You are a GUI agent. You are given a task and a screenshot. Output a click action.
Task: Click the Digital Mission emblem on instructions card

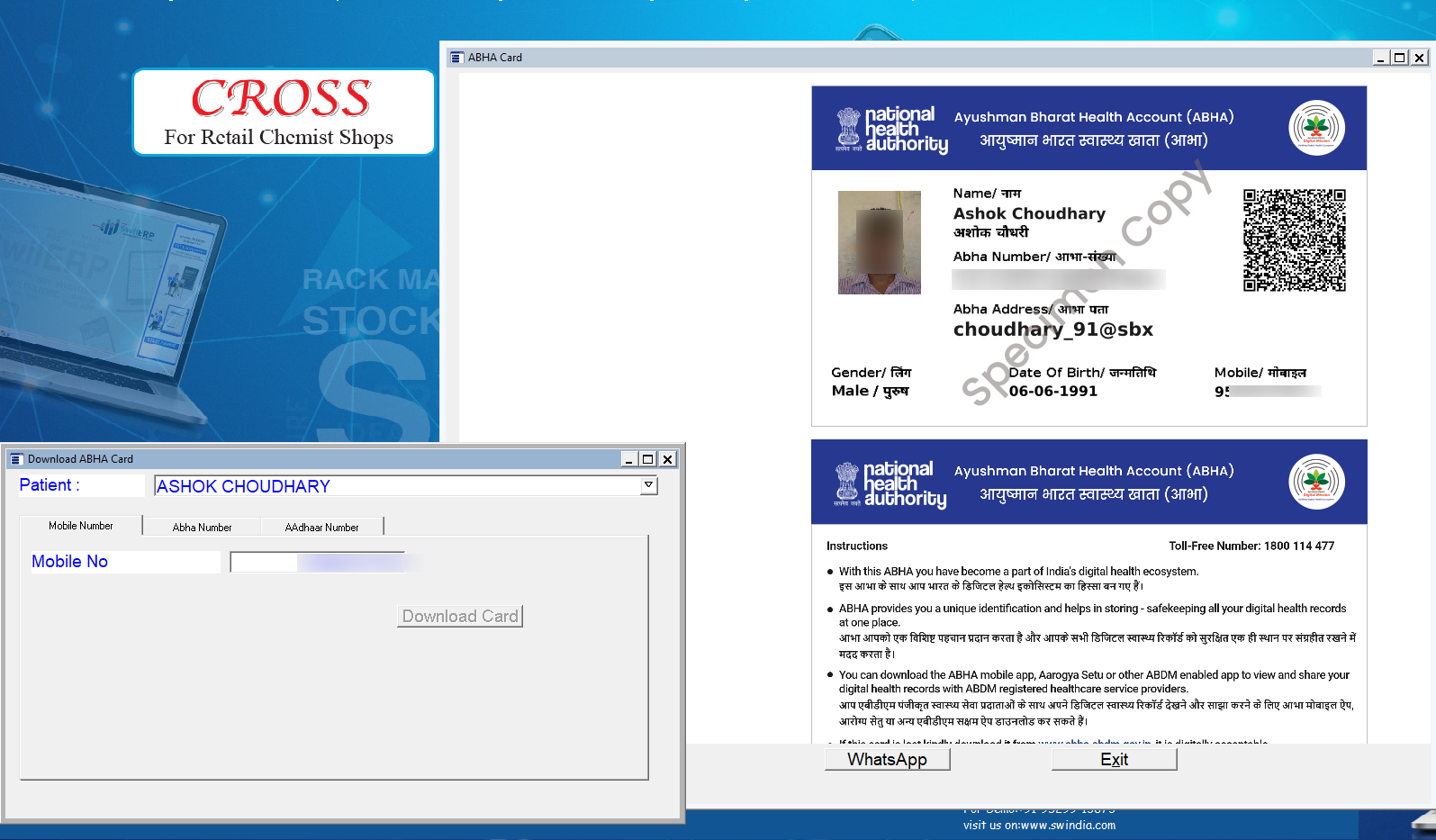[1316, 482]
